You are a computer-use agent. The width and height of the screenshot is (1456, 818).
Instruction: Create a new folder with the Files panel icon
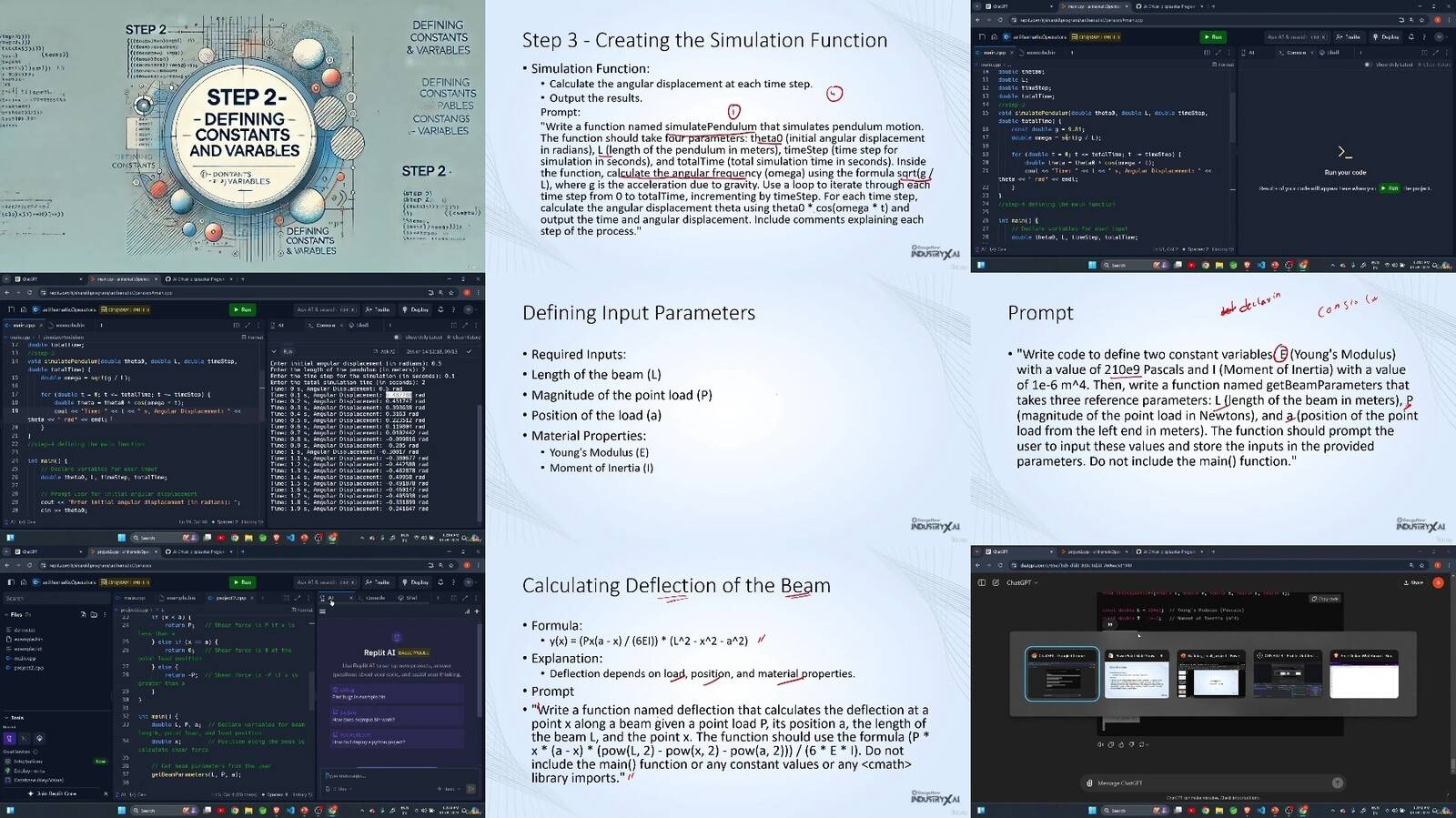(x=94, y=614)
